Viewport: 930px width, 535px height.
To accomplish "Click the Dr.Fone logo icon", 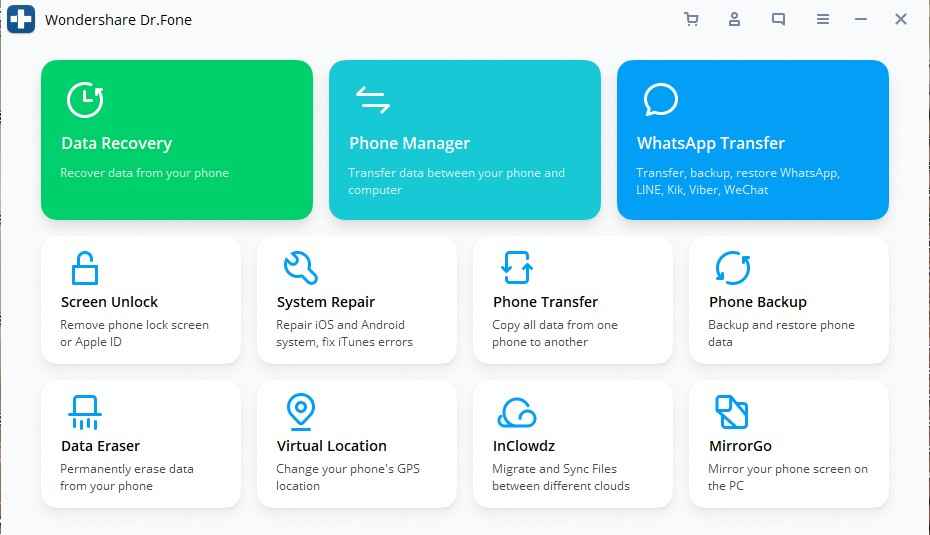I will pyautogui.click(x=21, y=19).
